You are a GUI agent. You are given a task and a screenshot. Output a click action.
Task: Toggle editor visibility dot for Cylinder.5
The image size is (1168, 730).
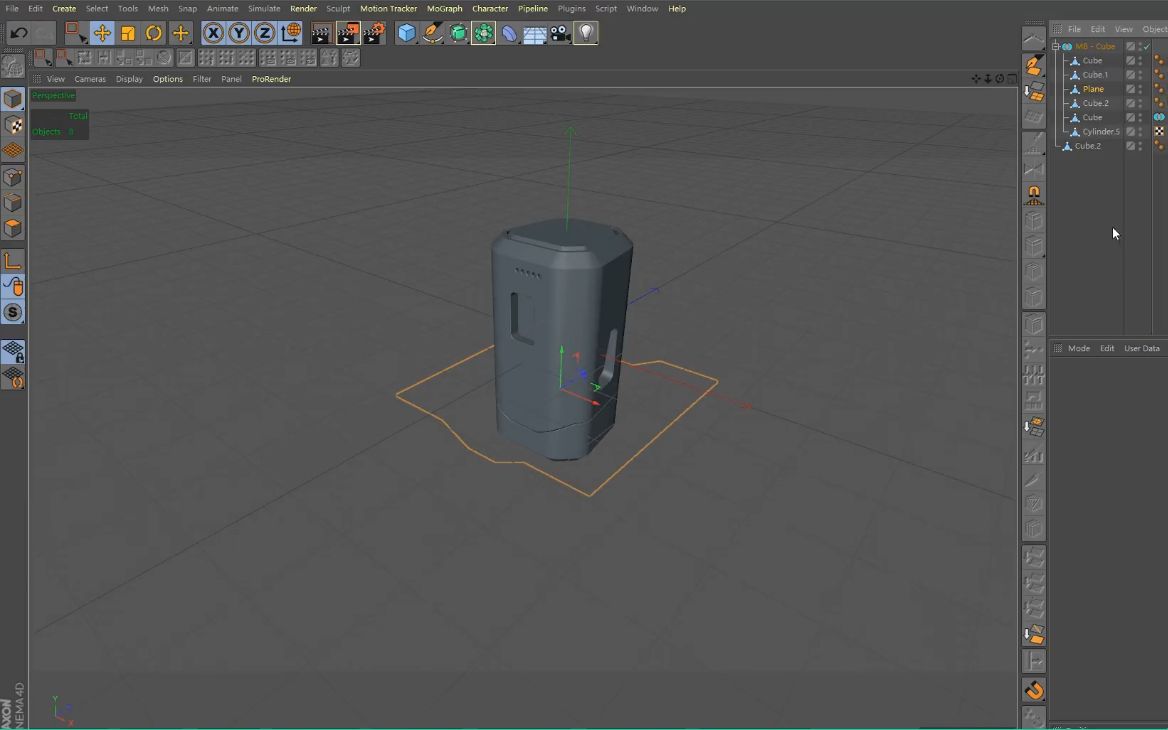(1140, 128)
